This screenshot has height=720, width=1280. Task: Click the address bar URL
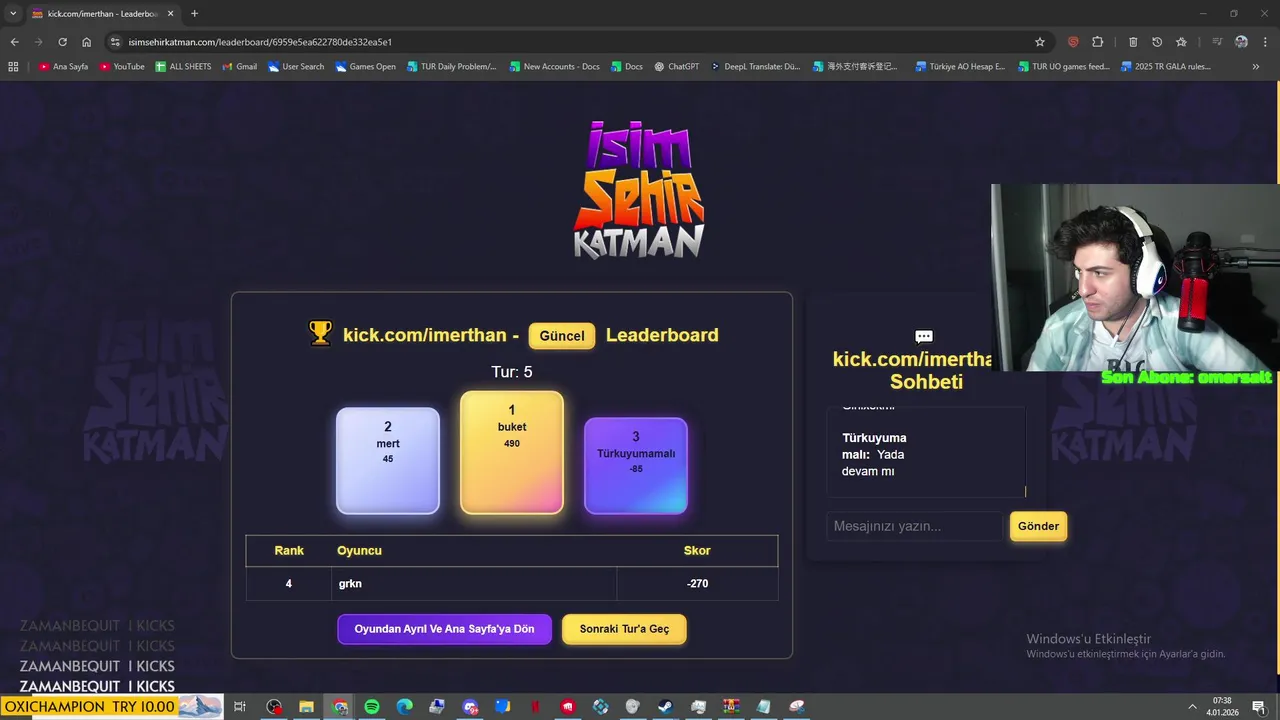tap(260, 42)
